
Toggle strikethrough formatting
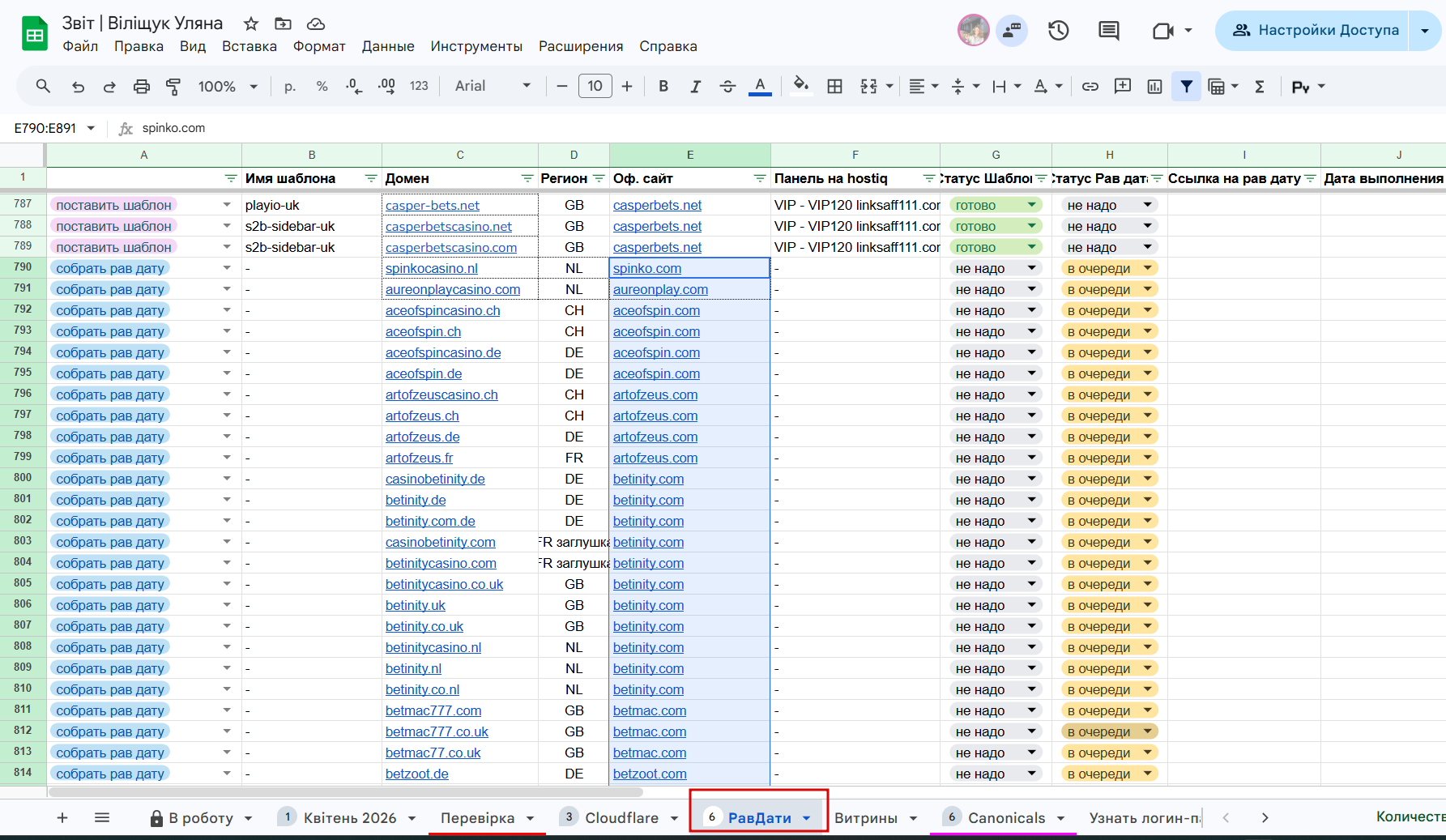click(x=727, y=87)
